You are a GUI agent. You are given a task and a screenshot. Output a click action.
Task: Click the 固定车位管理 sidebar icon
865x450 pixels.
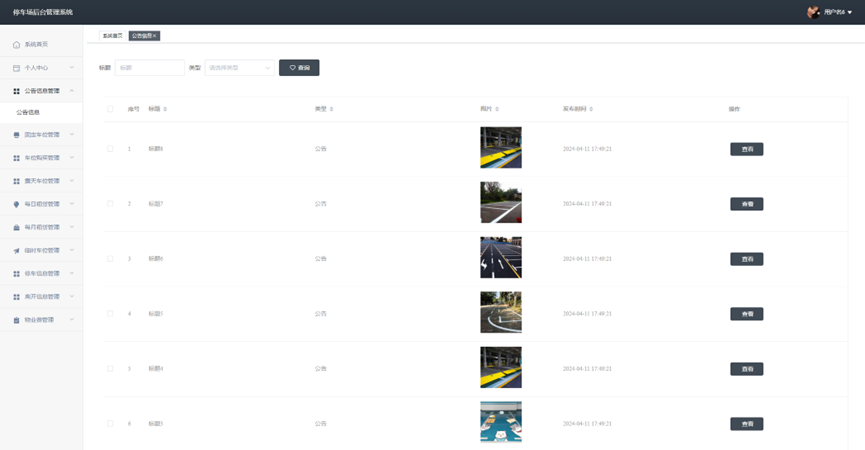pyautogui.click(x=16, y=135)
